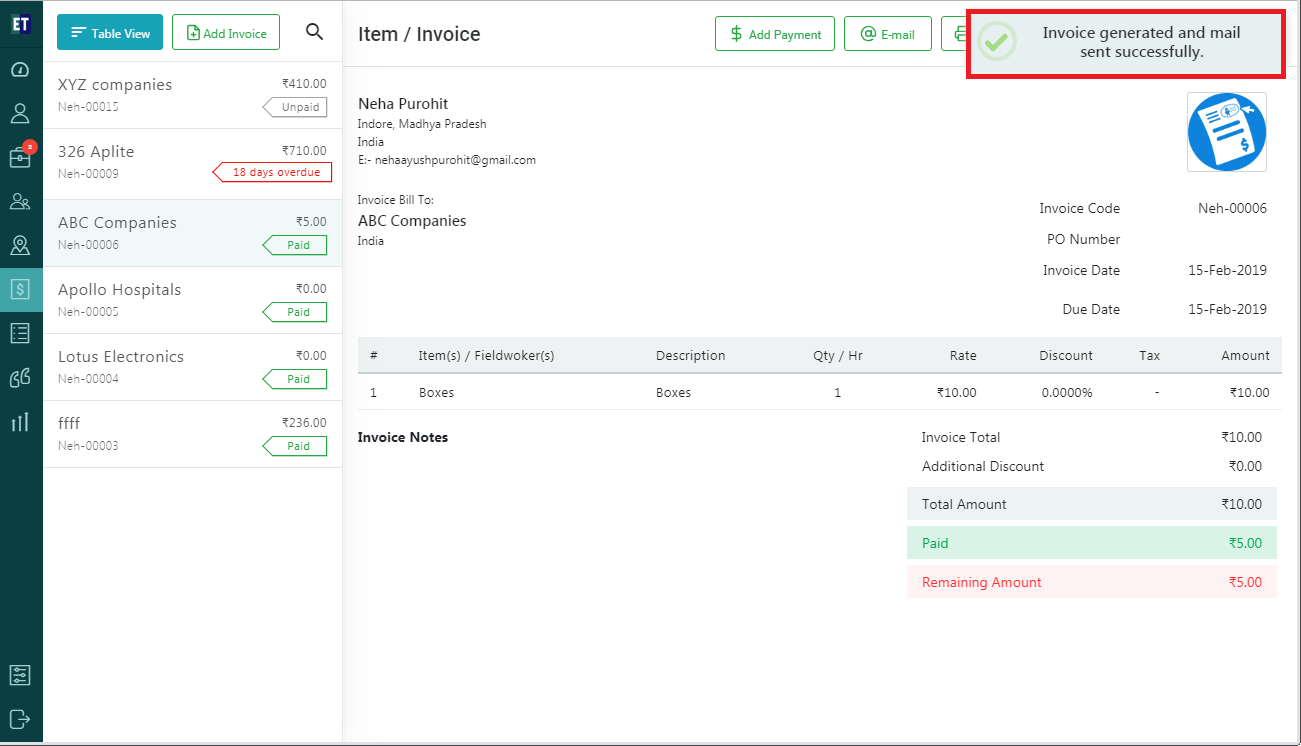Open the reports bar chart sidebar icon
The width and height of the screenshot is (1301, 746).
[20, 421]
